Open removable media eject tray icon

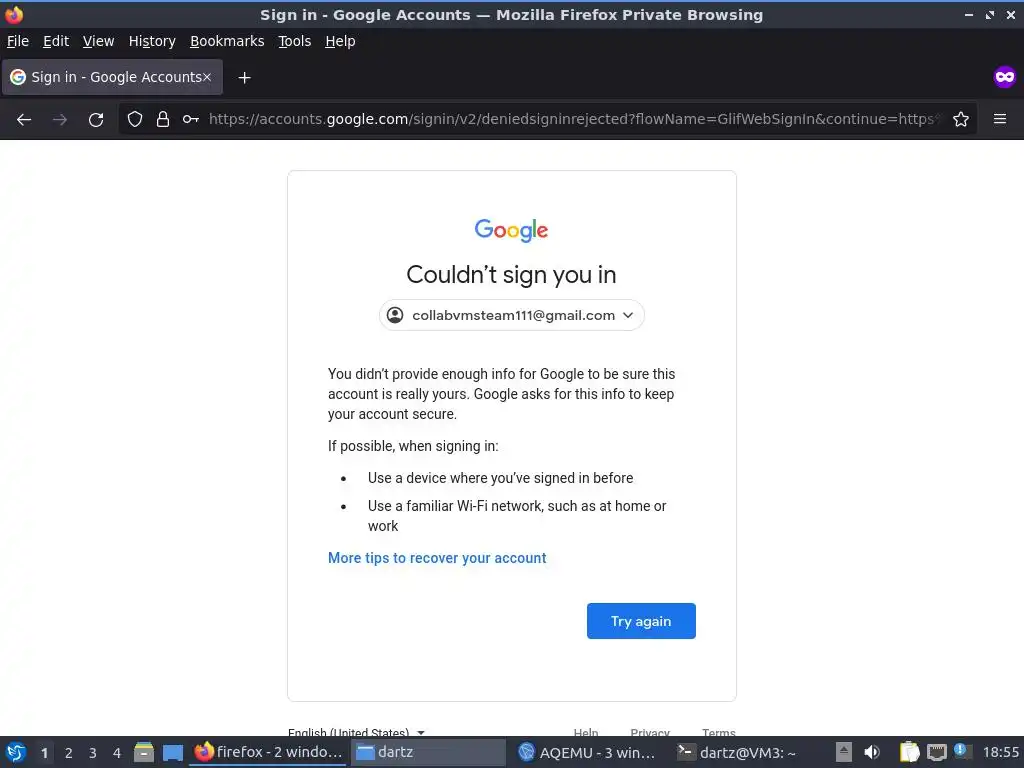[844, 752]
